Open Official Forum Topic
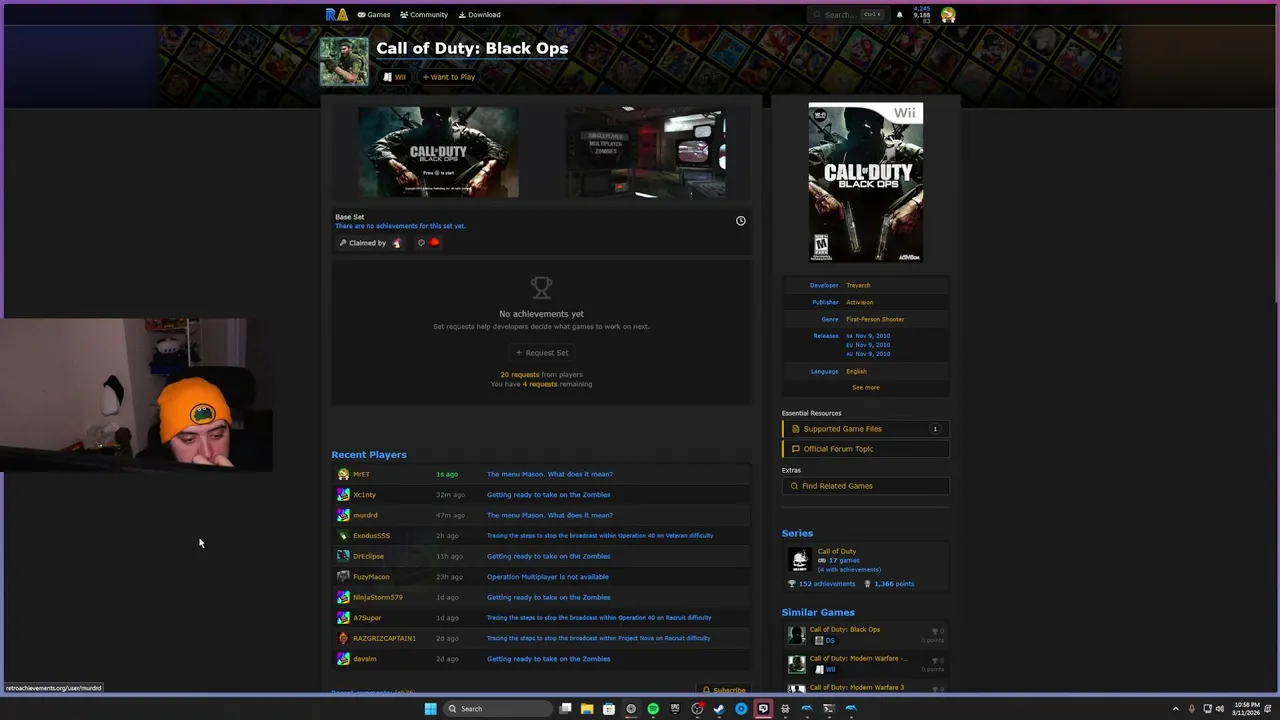The image size is (1280, 720). click(865, 449)
